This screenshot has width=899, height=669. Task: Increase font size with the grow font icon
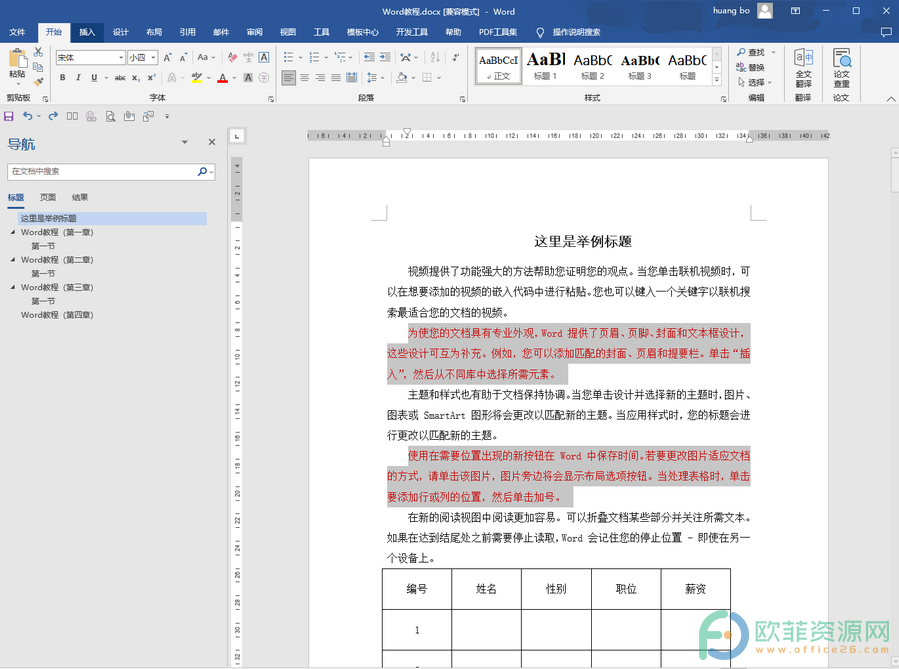point(167,57)
